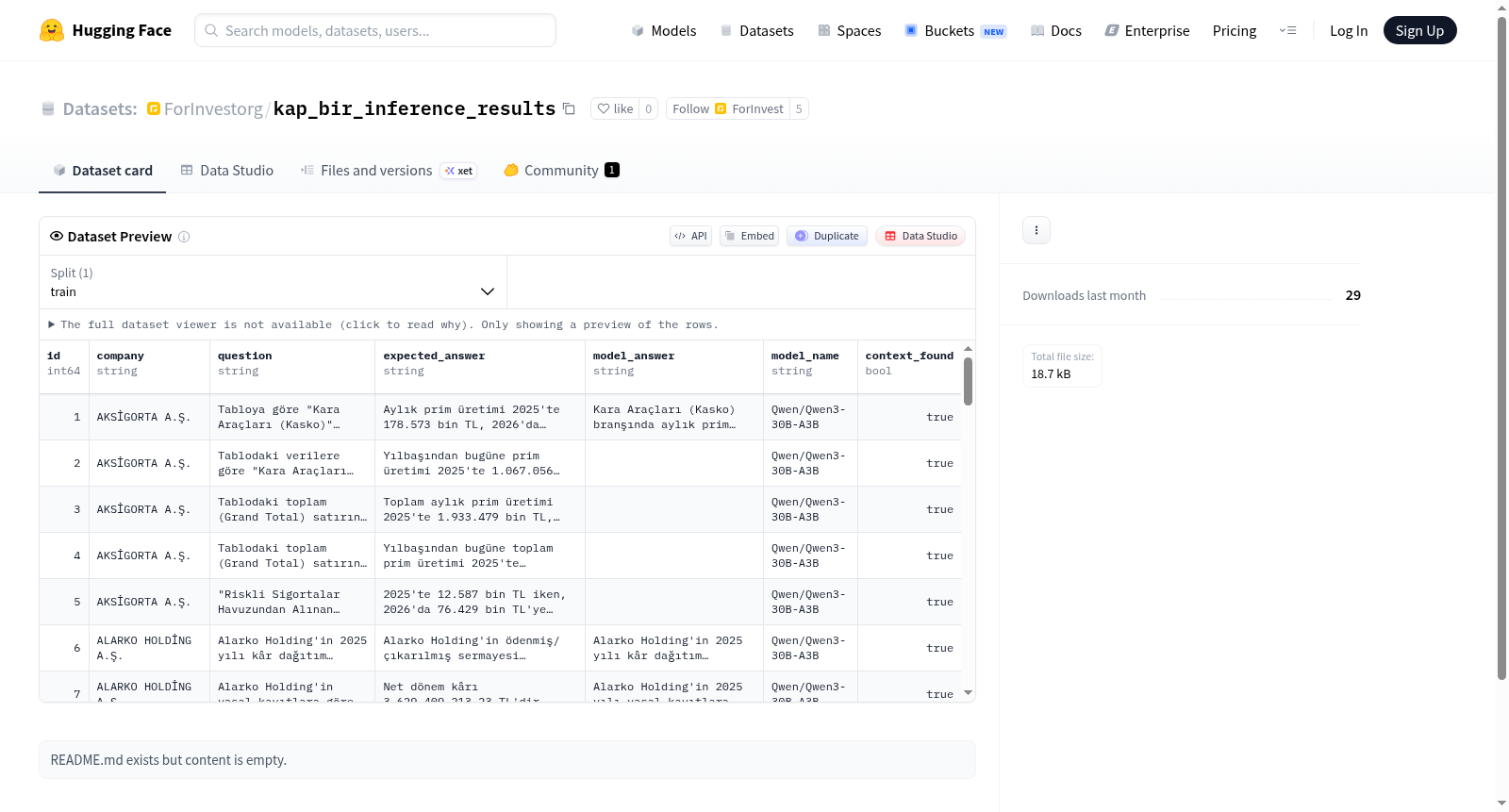Viewport: 1509px width, 812px height.
Task: Click the page vertical scrollbar
Action: coord(1501,347)
